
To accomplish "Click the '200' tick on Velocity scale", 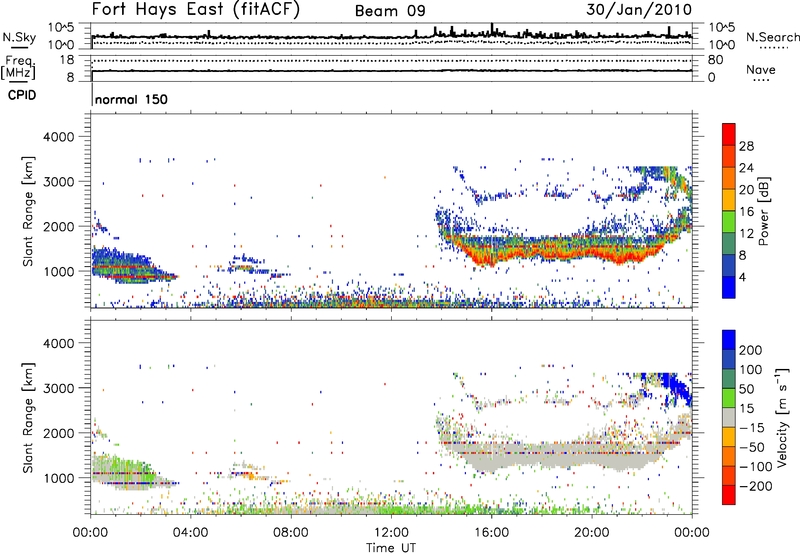I will [x=751, y=350].
